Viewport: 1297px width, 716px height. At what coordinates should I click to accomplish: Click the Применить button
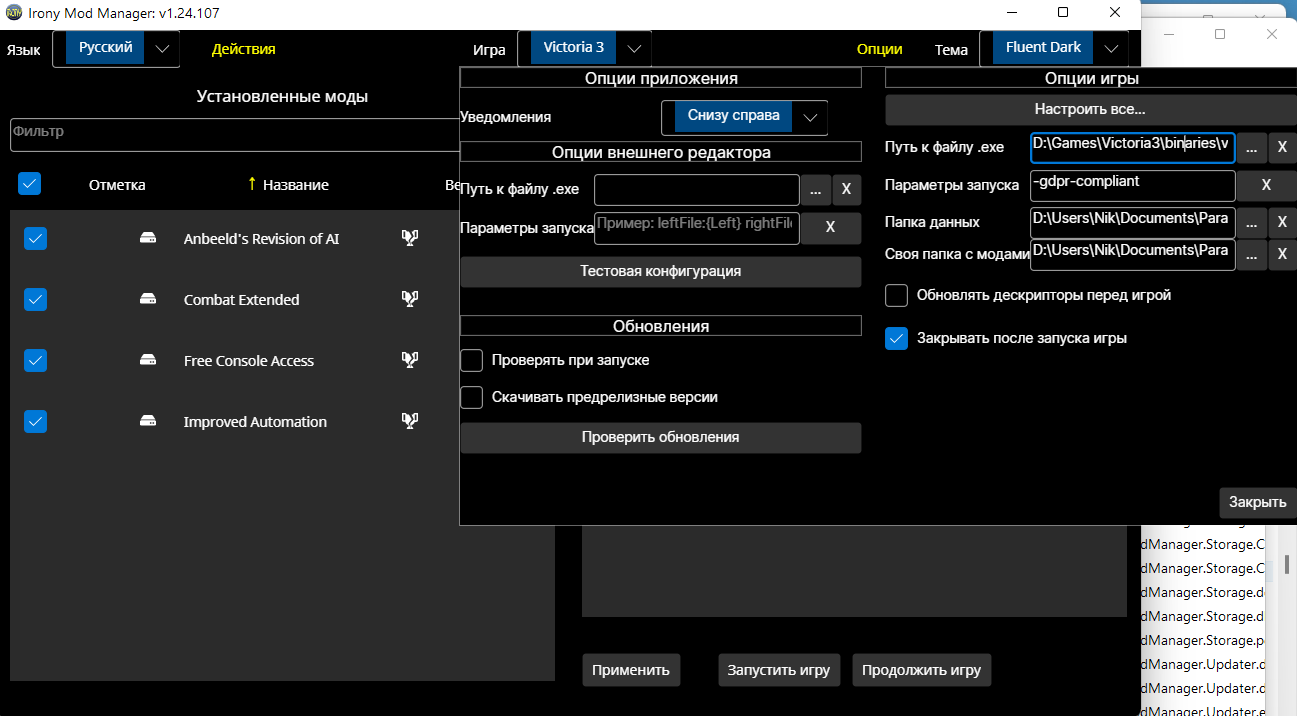point(631,670)
